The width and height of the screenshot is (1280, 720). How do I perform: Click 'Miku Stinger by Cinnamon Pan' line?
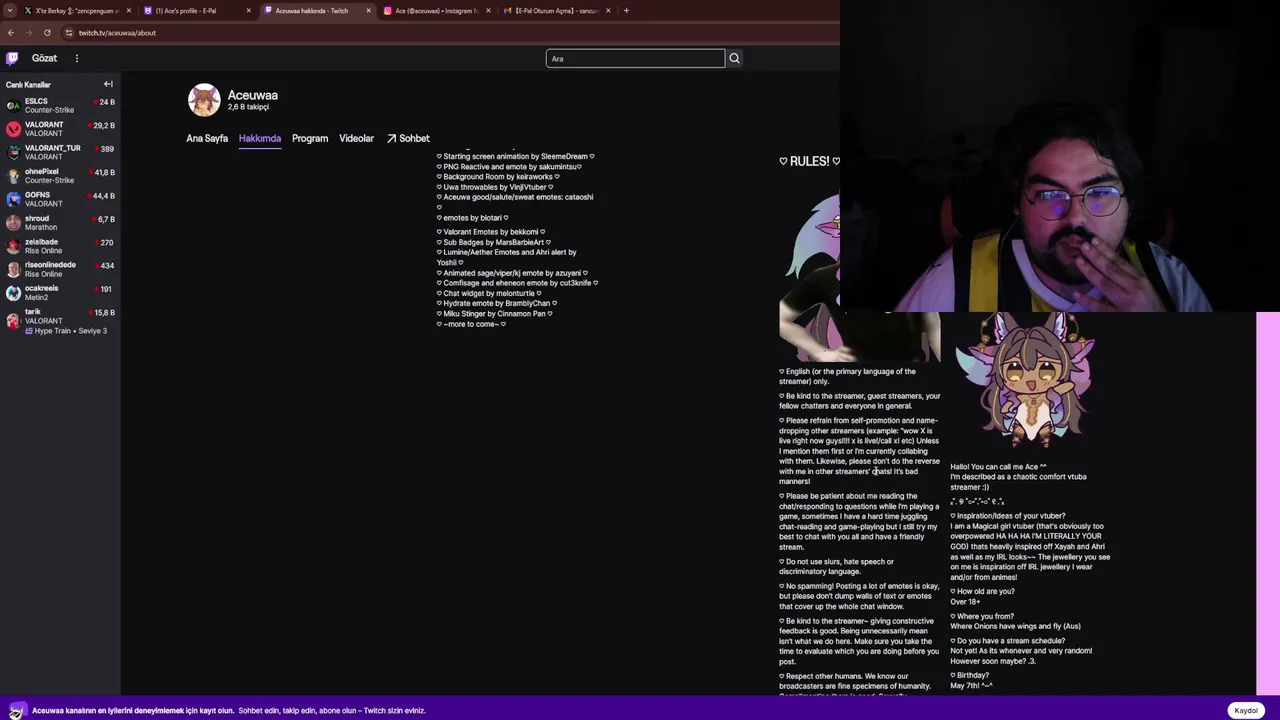(x=495, y=314)
